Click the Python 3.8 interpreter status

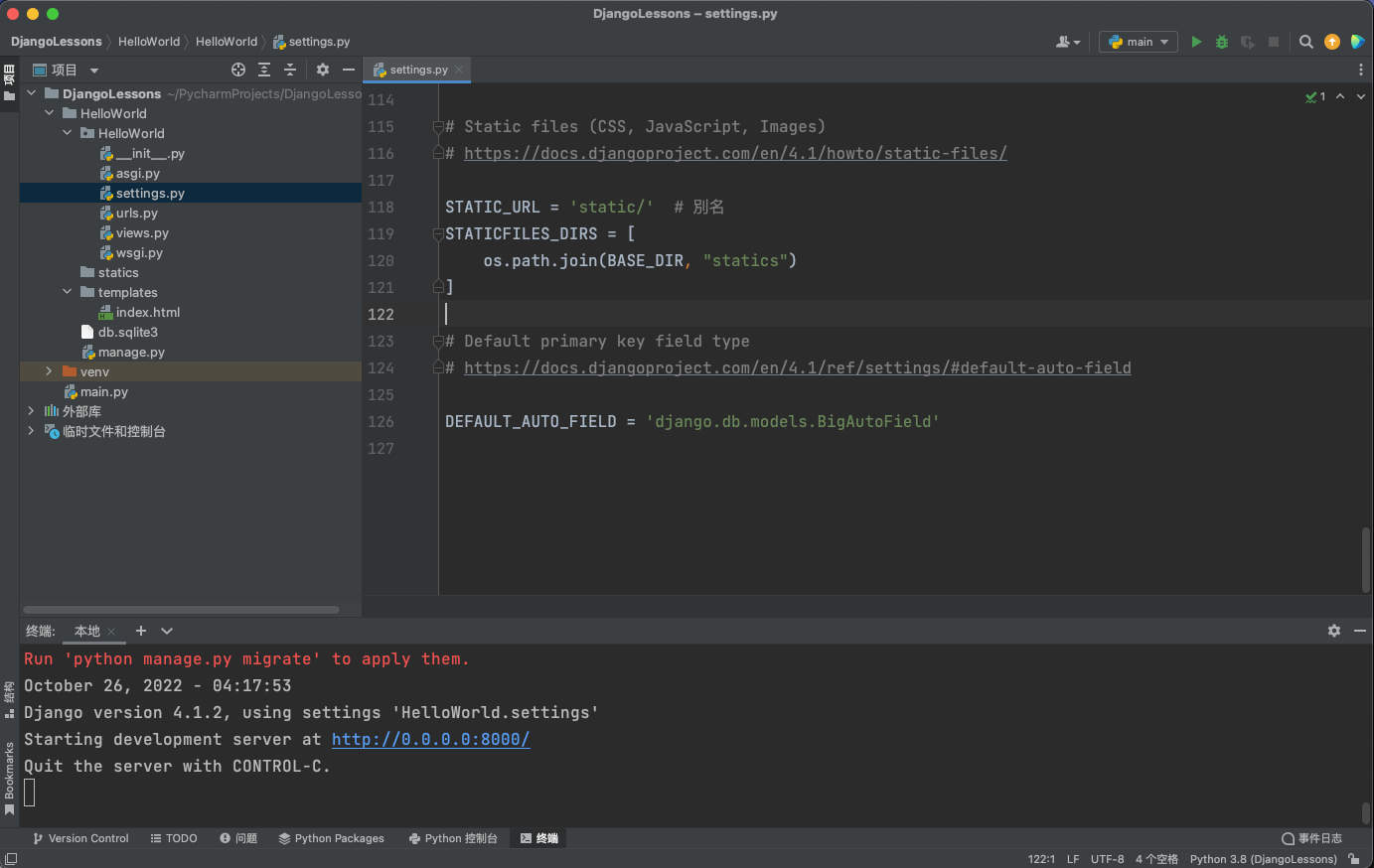tap(1263, 859)
